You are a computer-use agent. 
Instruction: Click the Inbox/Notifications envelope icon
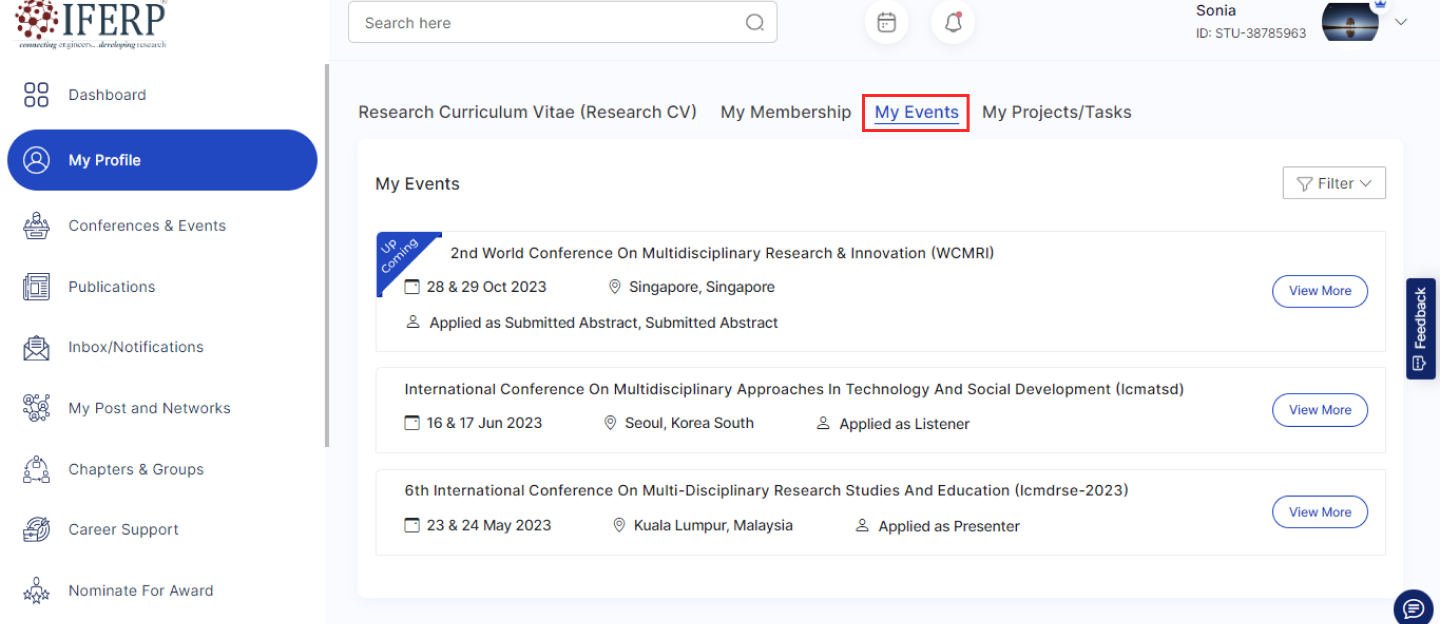(x=36, y=347)
